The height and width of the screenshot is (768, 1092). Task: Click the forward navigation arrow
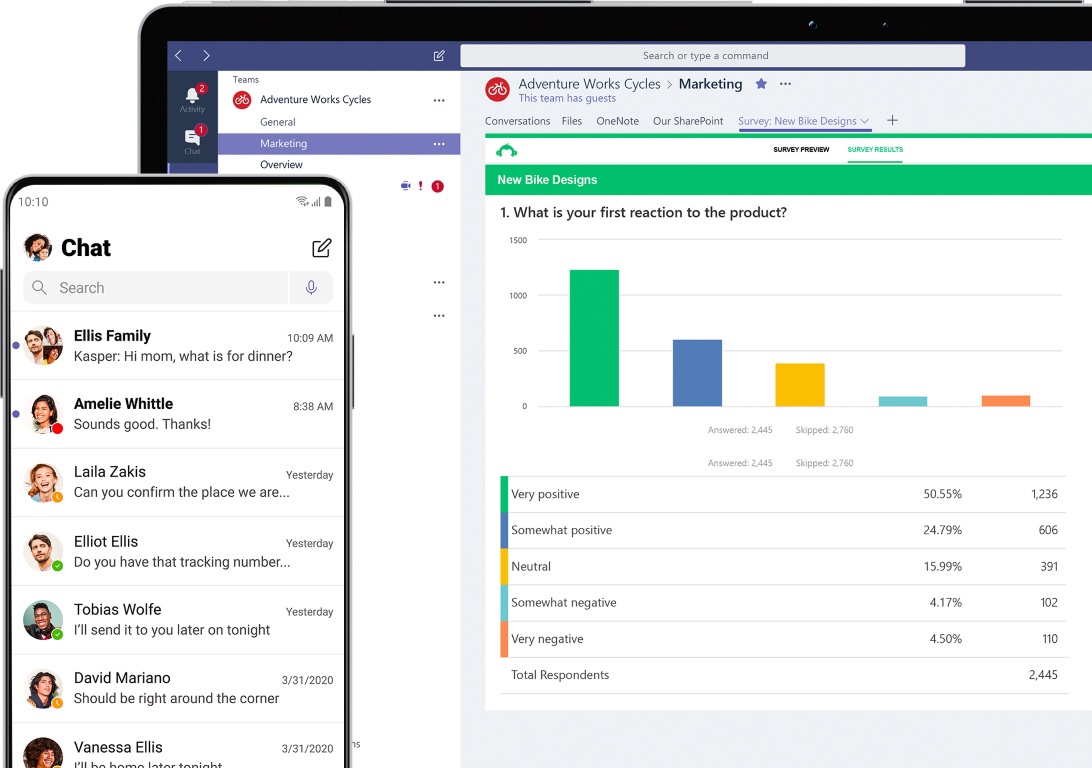(x=206, y=56)
